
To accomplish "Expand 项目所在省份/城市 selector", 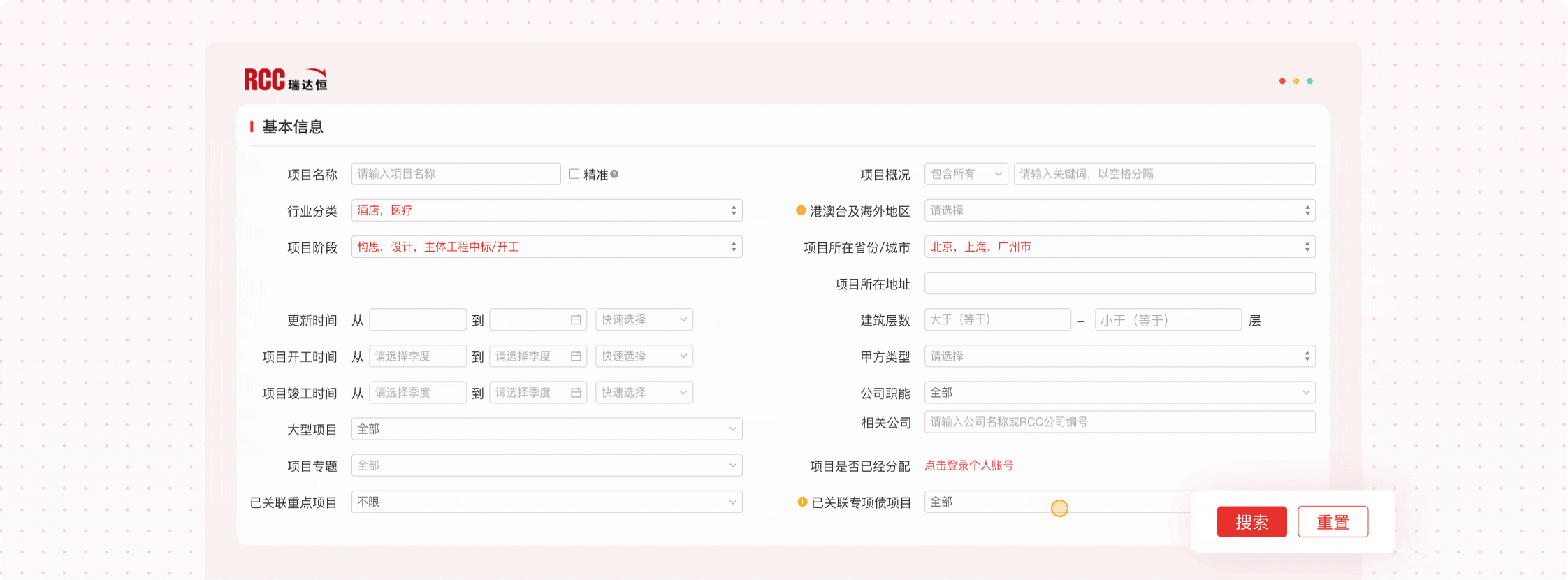I will pos(1119,247).
